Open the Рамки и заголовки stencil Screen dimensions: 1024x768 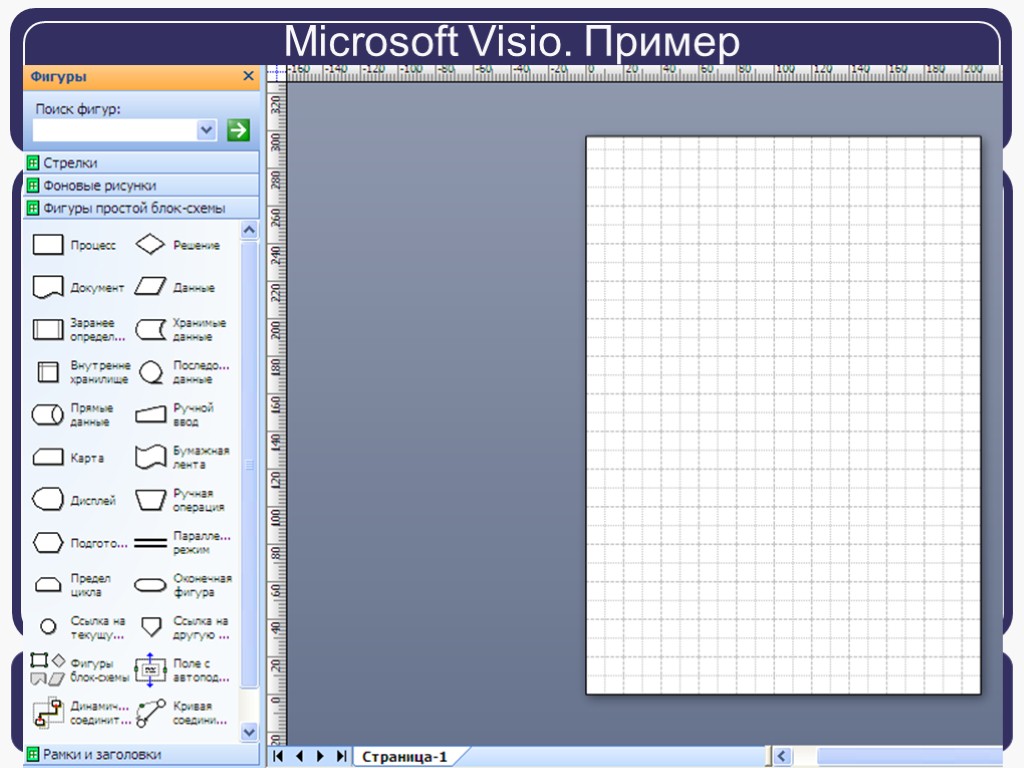pos(141,754)
